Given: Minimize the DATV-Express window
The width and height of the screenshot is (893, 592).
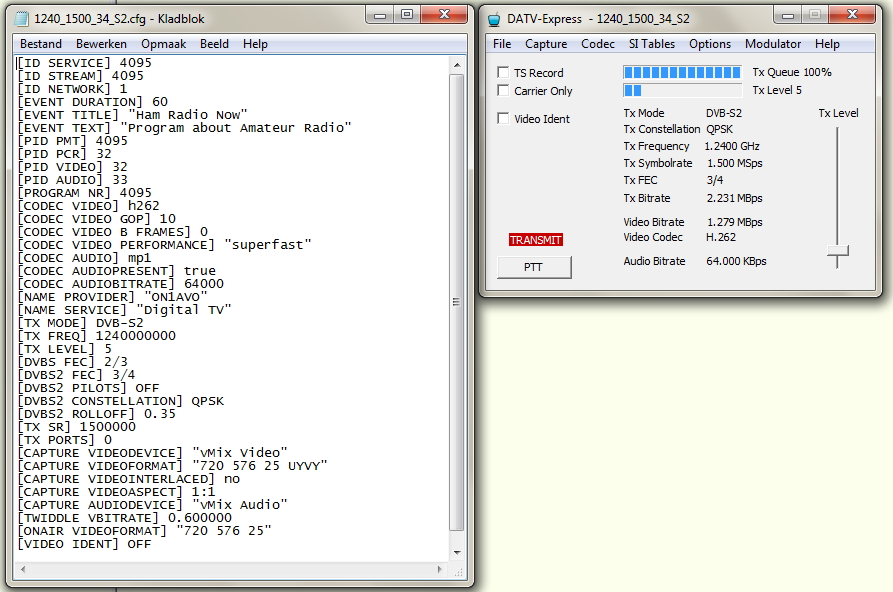Looking at the screenshot, I should (x=788, y=15).
